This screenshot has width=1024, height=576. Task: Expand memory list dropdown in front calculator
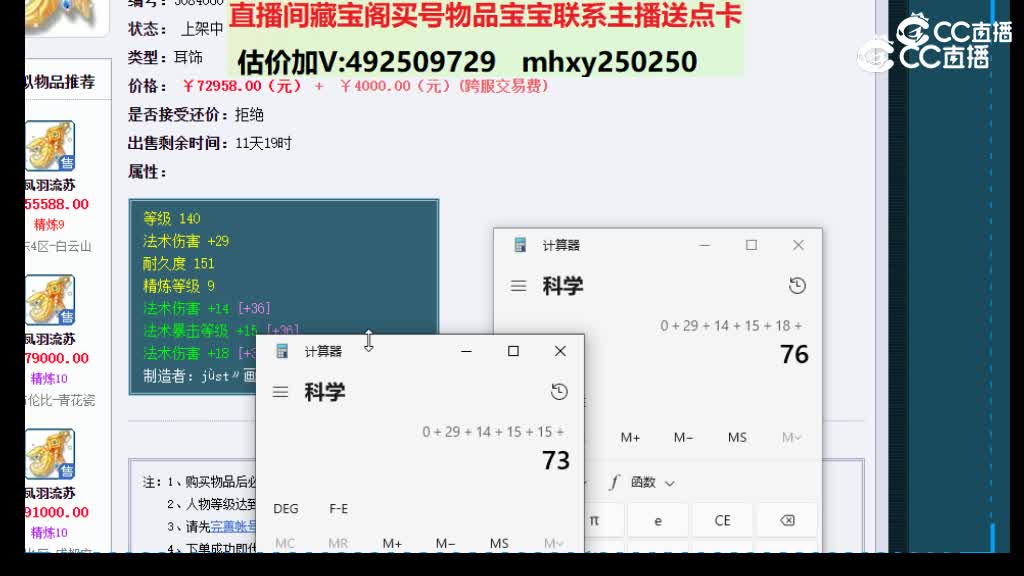[x=554, y=543]
